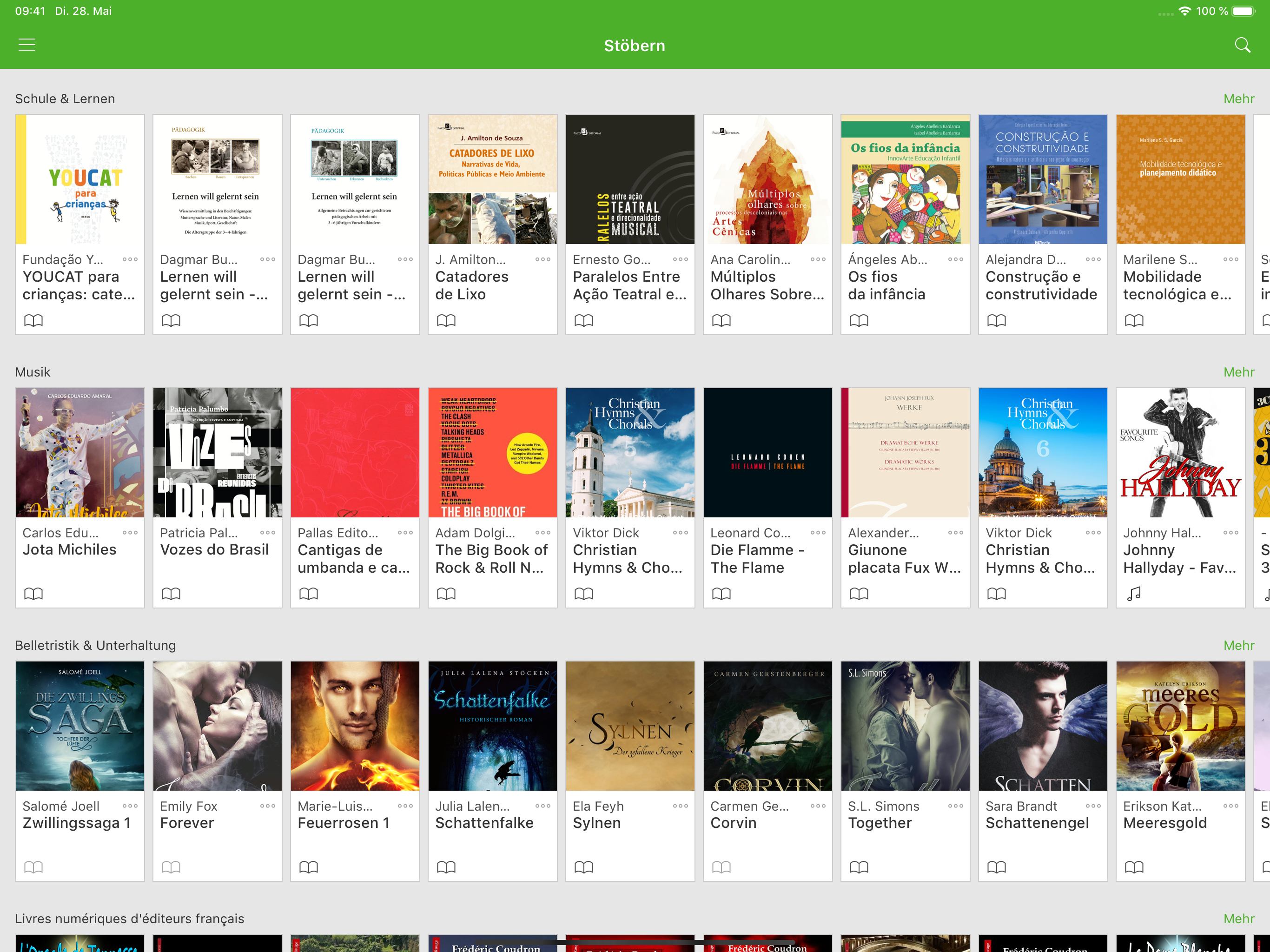Open the Catadores de Lixo cover

point(493,179)
